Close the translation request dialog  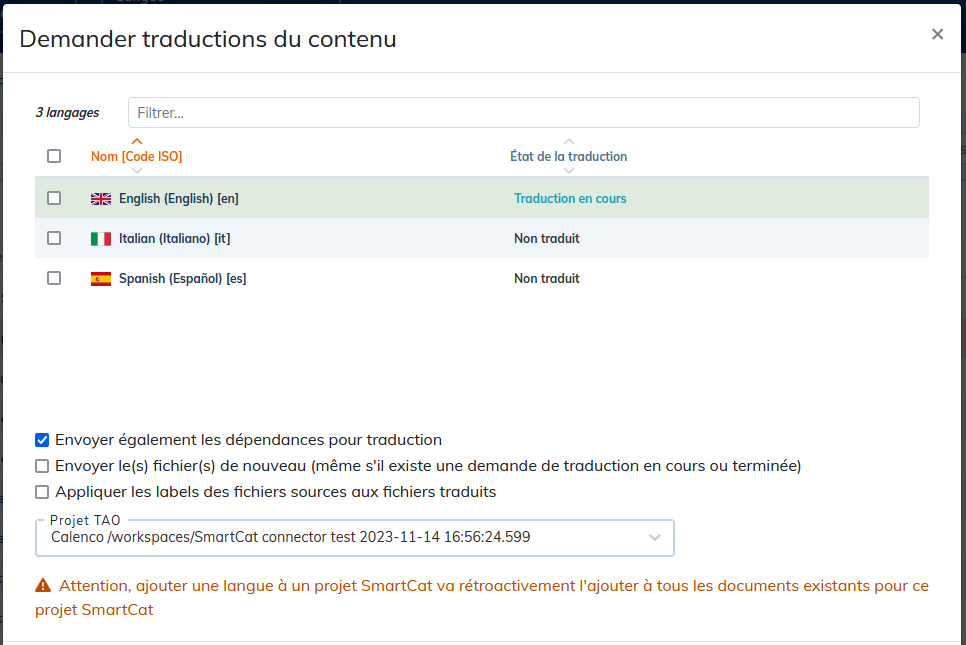pos(937,34)
